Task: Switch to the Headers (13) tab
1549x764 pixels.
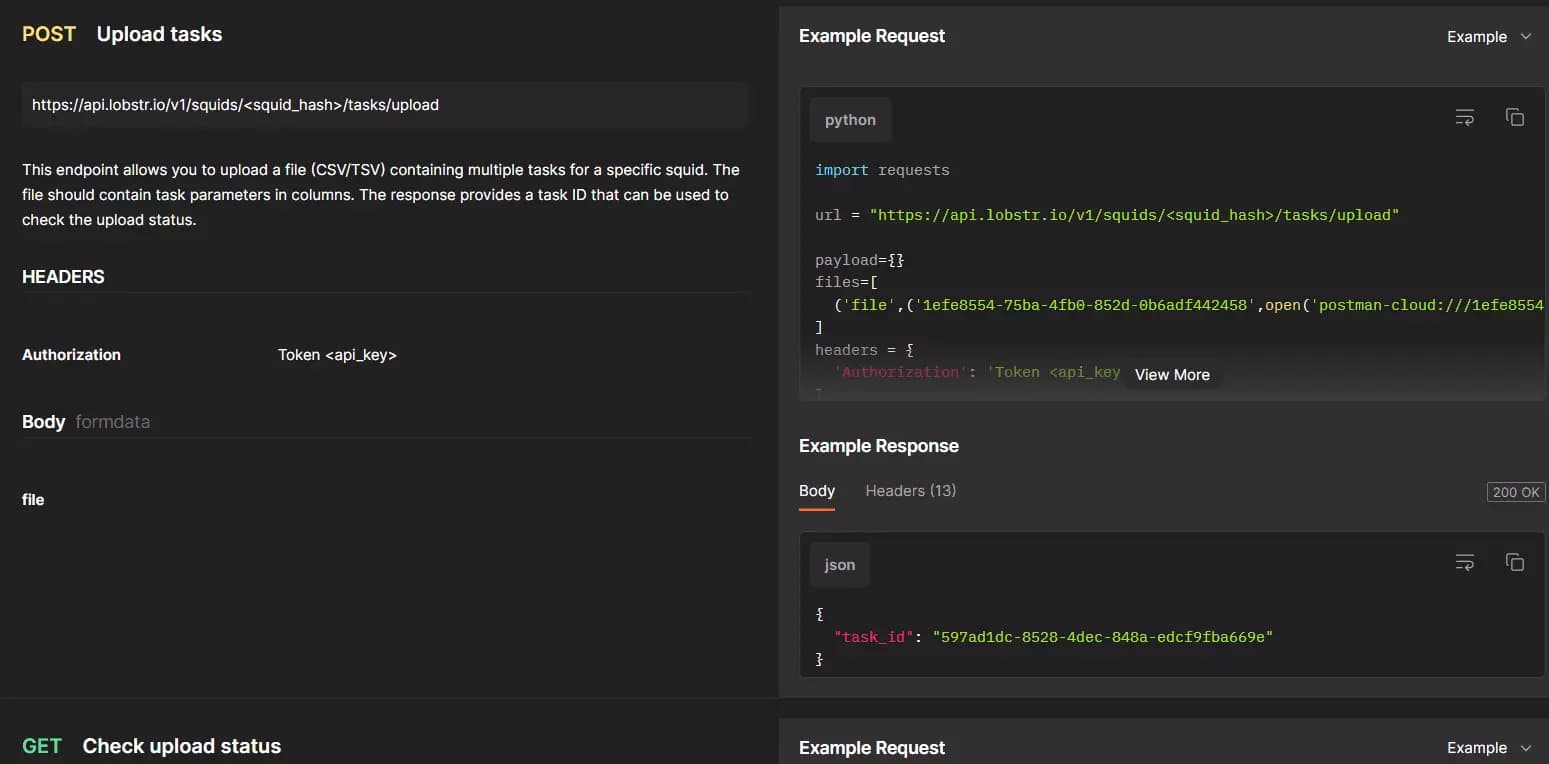Action: click(910, 491)
